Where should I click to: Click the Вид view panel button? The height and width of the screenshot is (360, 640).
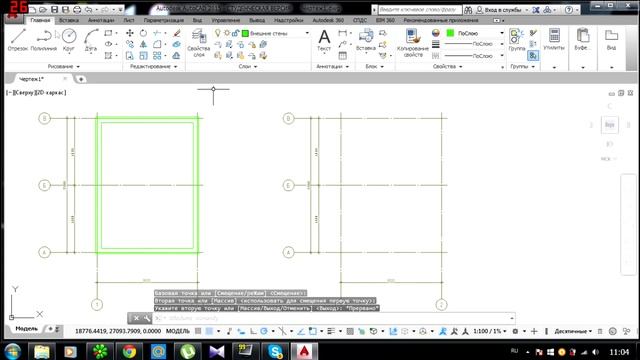pyautogui.click(x=611, y=40)
